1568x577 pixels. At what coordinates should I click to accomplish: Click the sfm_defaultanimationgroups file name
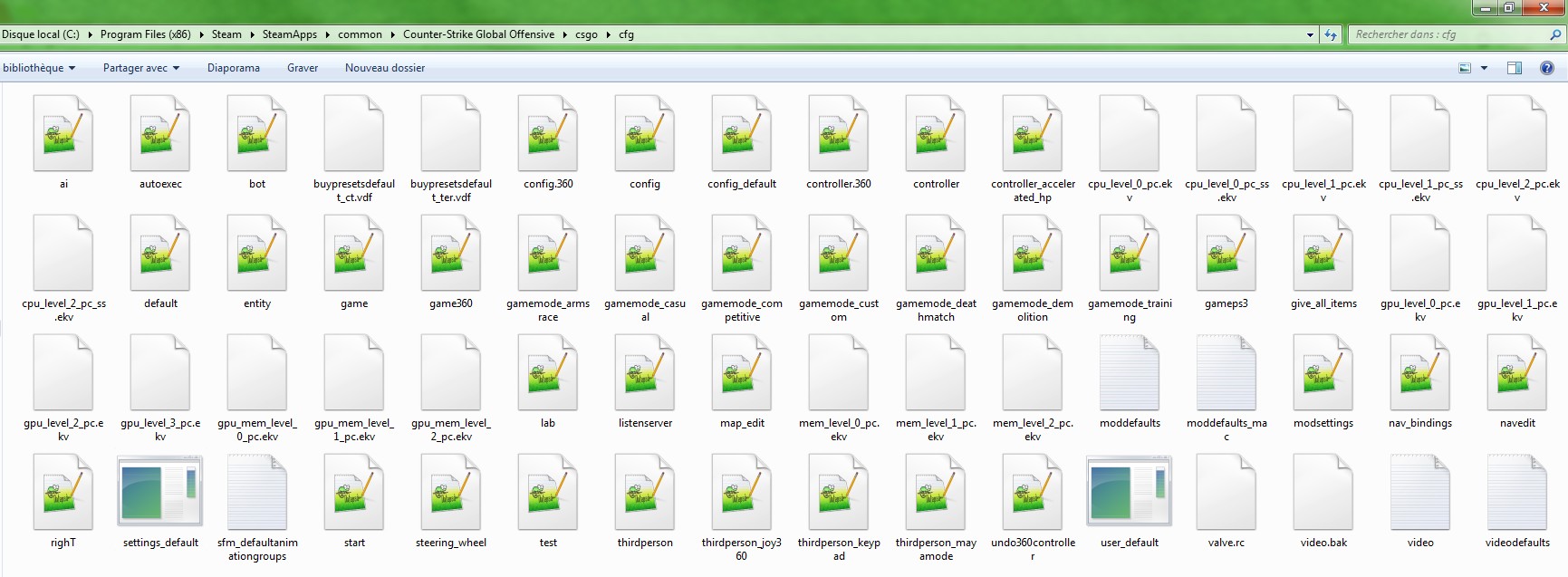(x=257, y=550)
